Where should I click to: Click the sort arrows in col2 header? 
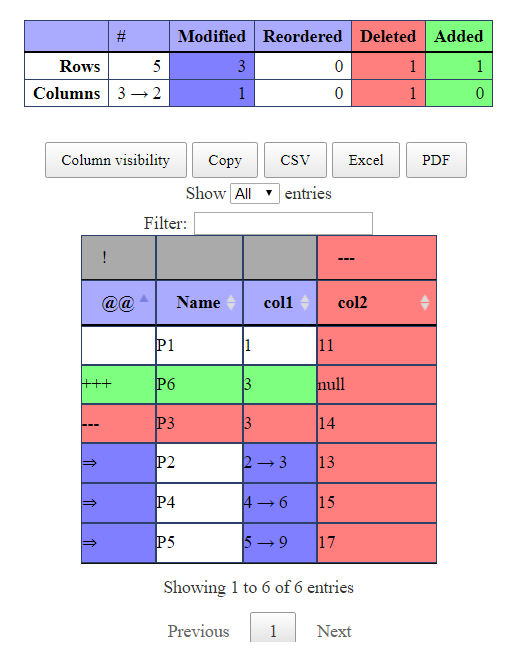[x=425, y=303]
